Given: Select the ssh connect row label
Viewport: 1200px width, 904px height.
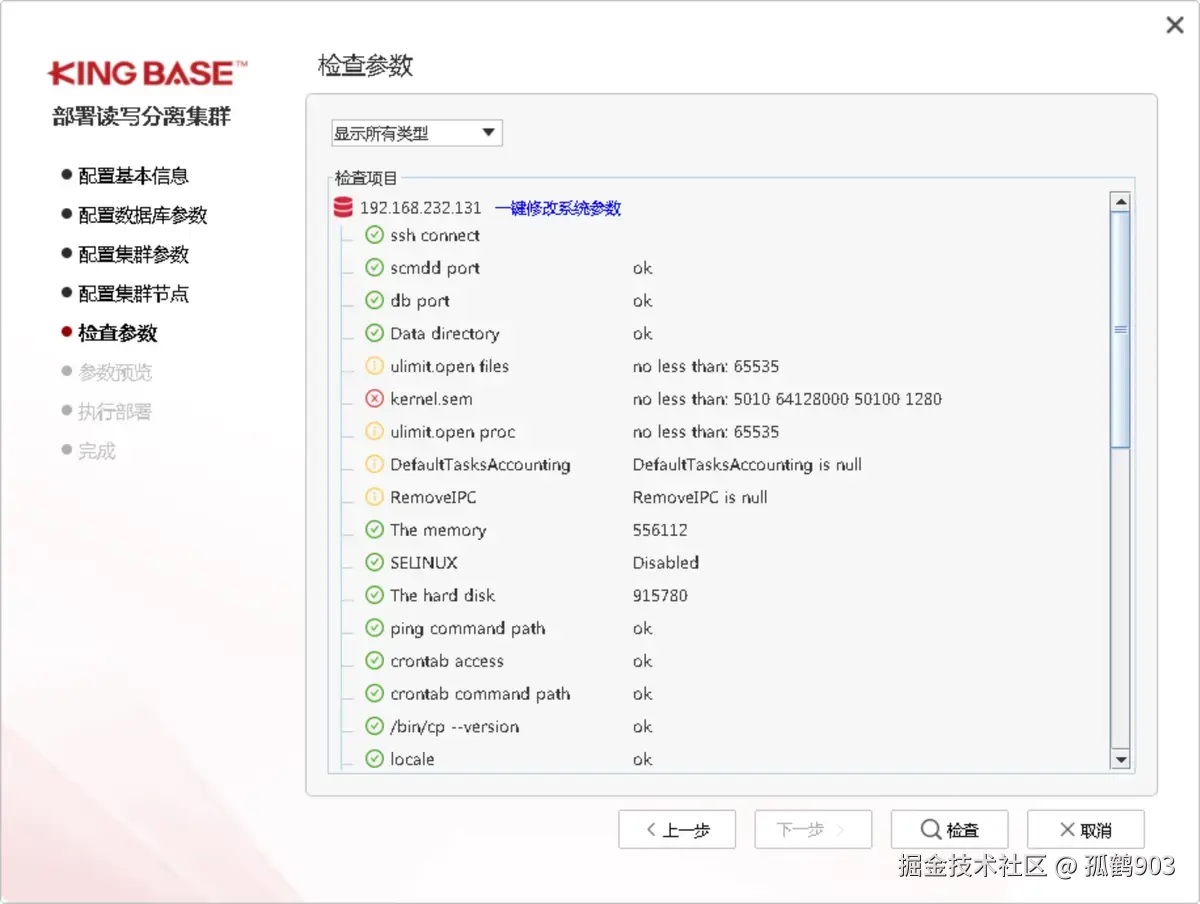Looking at the screenshot, I should tap(435, 235).
